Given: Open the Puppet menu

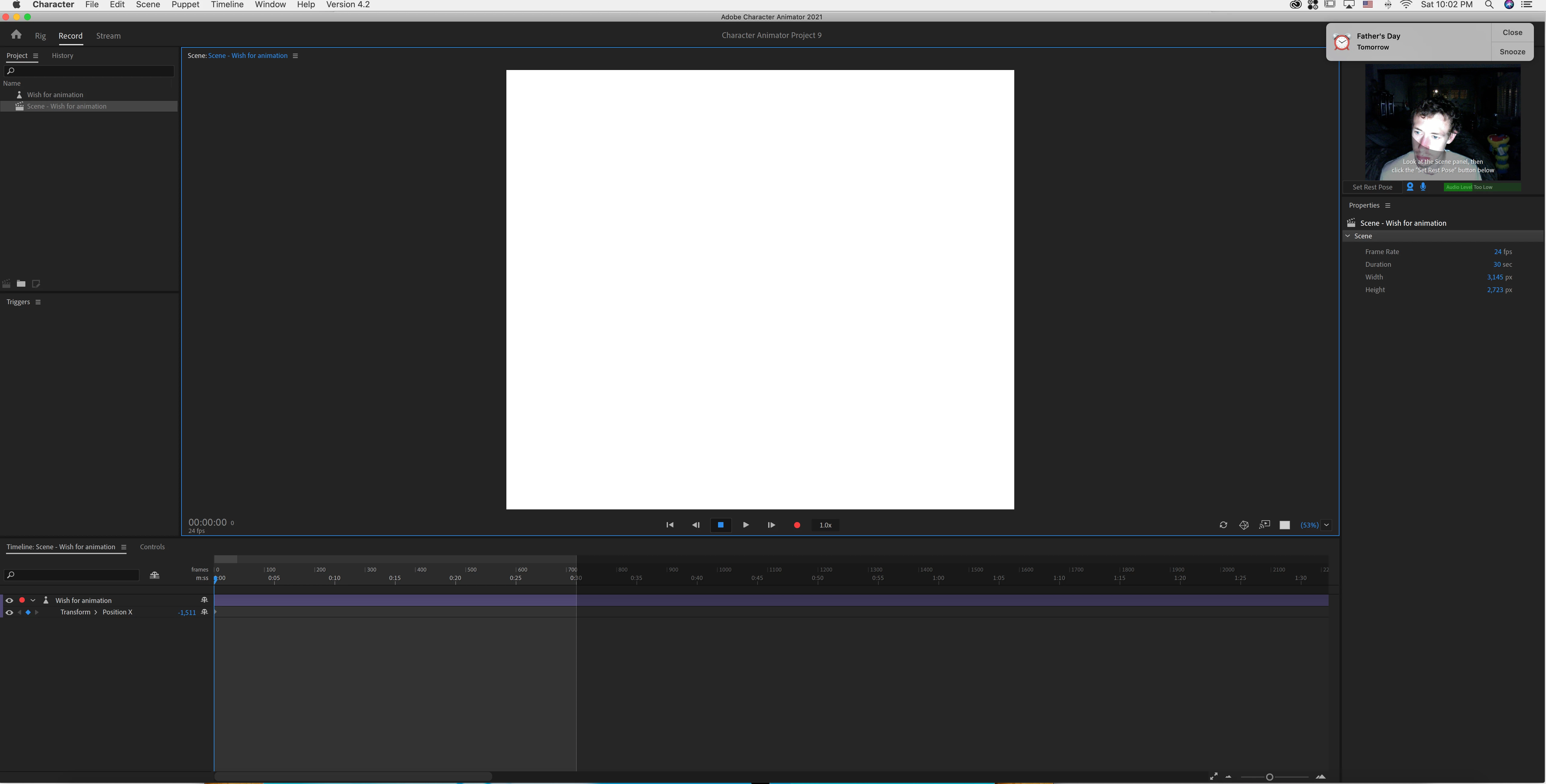Looking at the screenshot, I should pos(185,5).
